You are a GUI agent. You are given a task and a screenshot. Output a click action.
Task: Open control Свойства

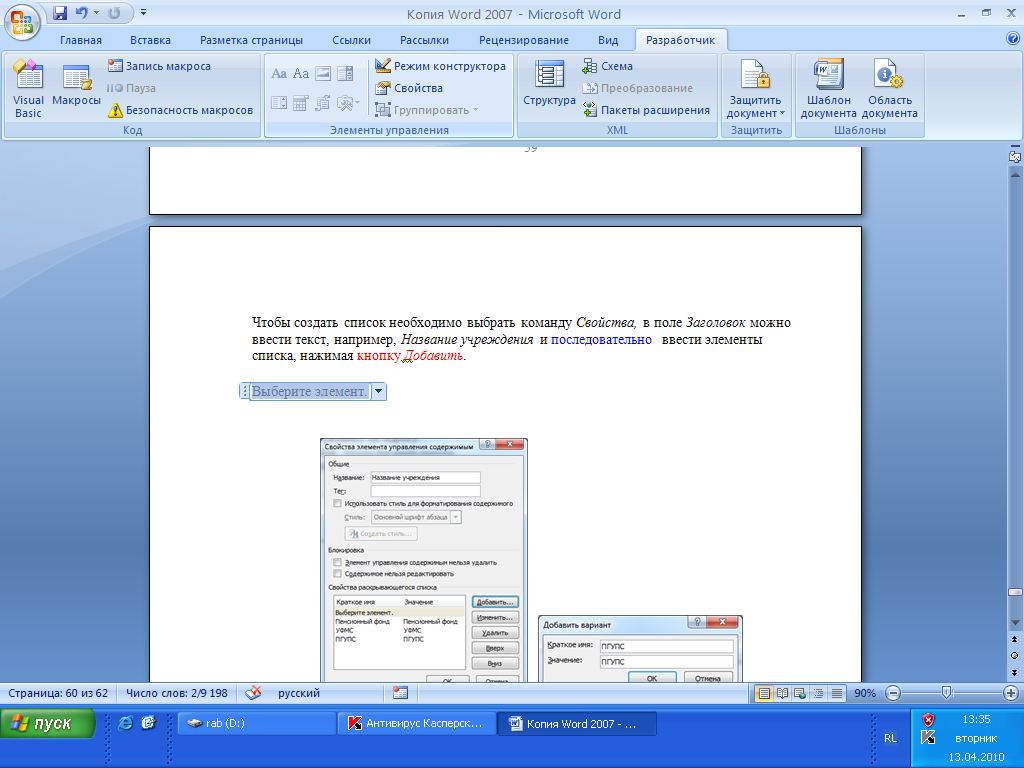pyautogui.click(x=409, y=88)
